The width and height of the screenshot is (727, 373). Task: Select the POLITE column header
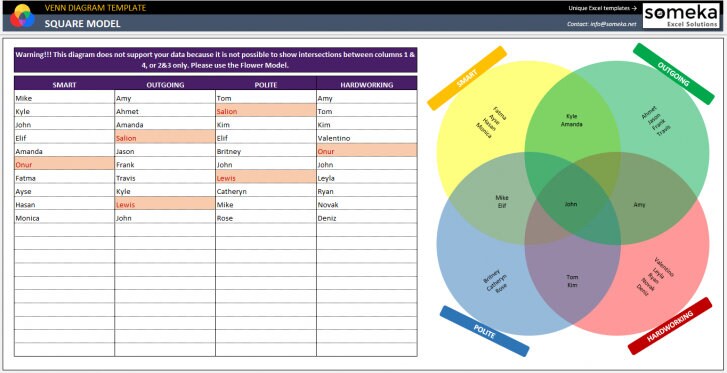tap(266, 84)
